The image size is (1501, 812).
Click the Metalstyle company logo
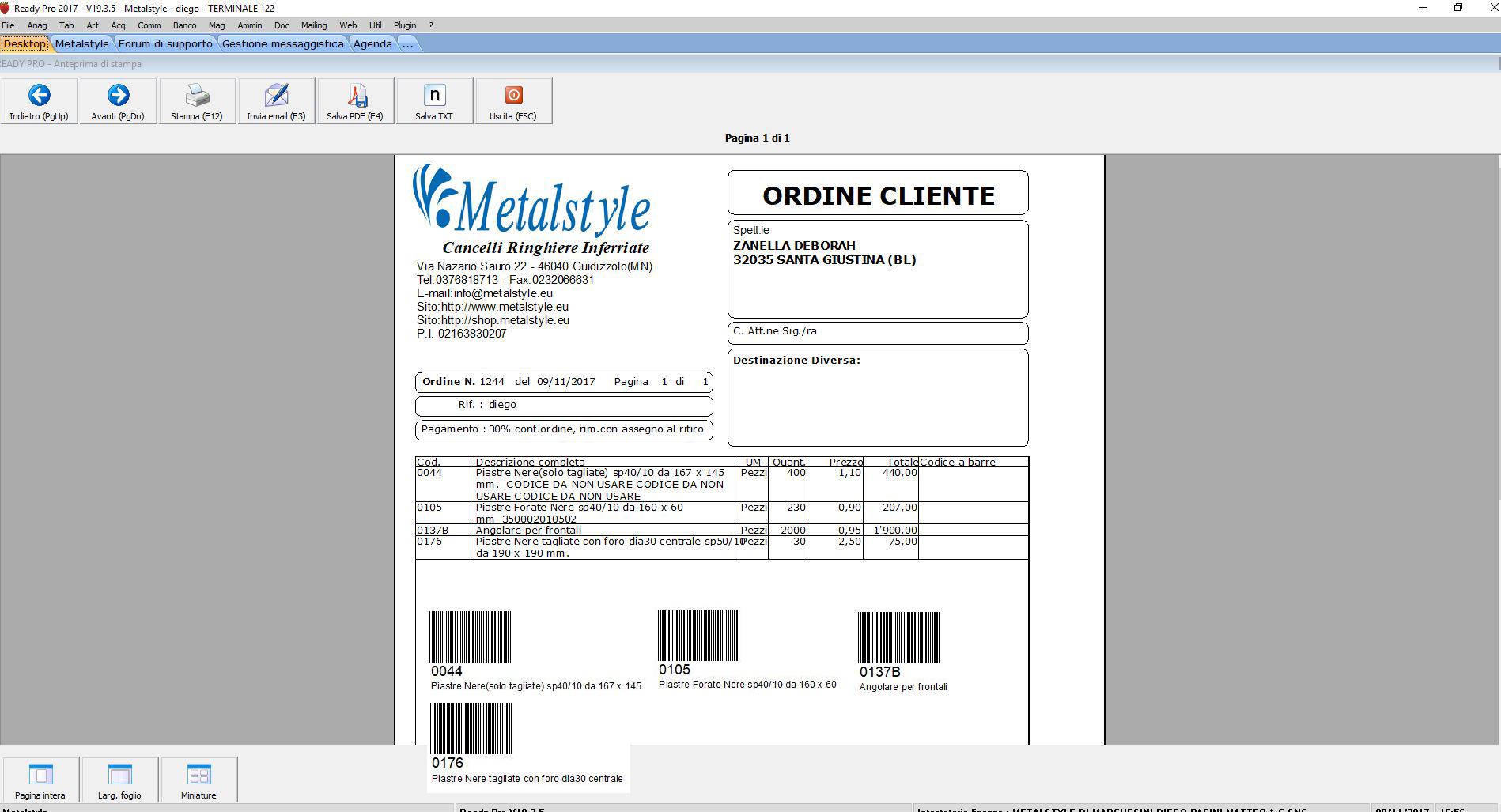[531, 201]
